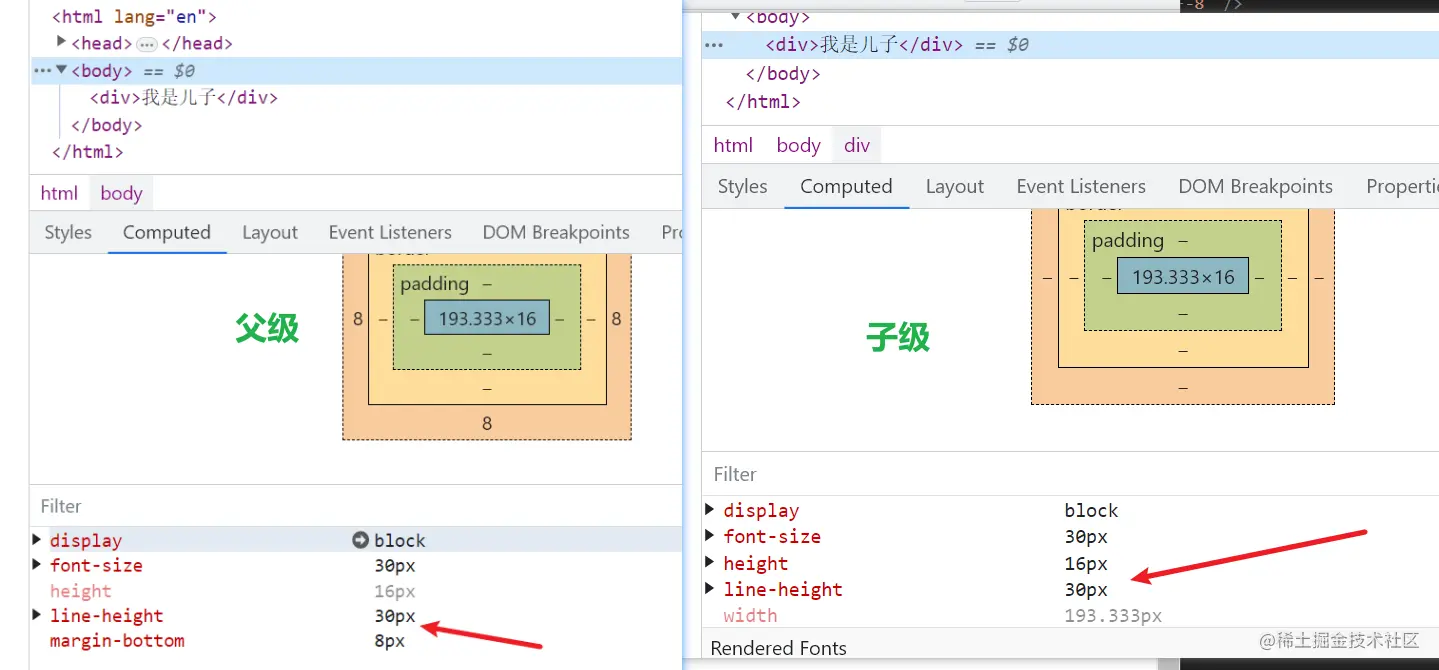The height and width of the screenshot is (670, 1439).
Task: Switch to the Layout tab in the left panel
Action: click(x=270, y=232)
